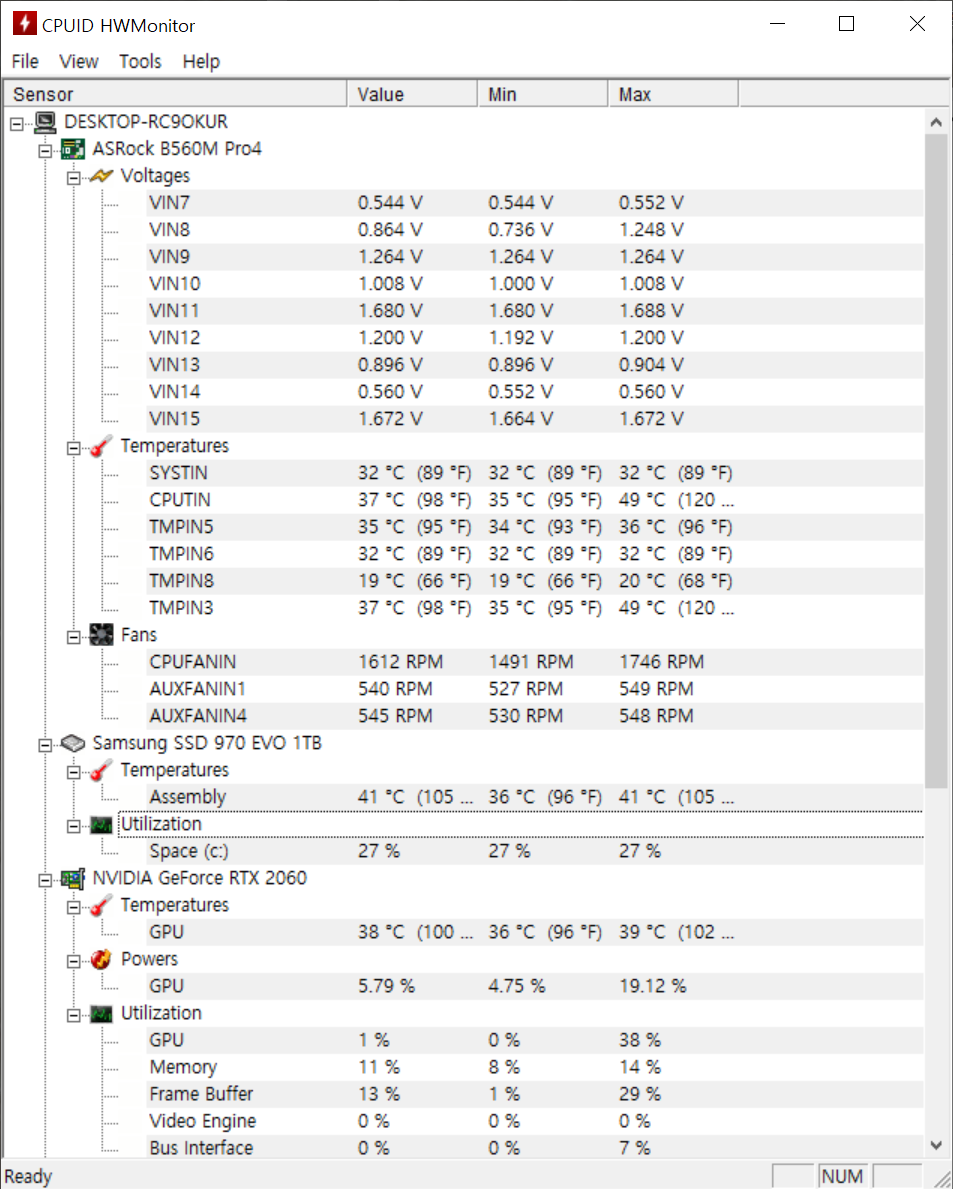
Task: Select the Assembly temperature row
Action: click(x=534, y=797)
